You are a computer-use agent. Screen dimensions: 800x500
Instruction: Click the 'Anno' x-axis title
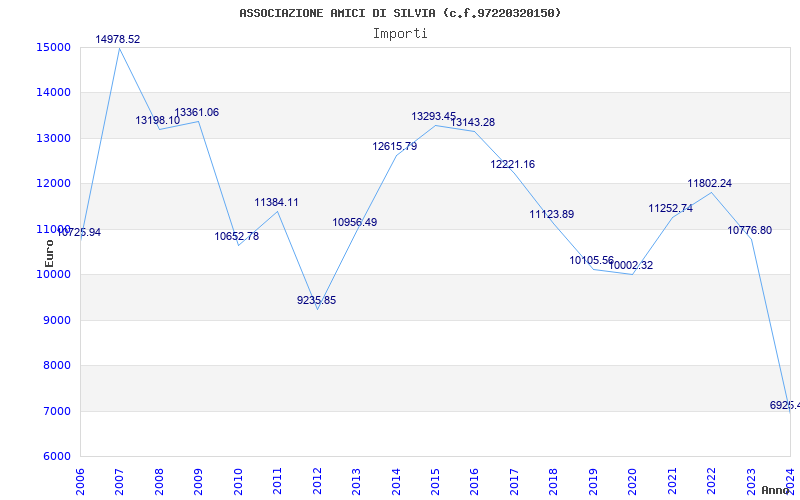point(776,490)
